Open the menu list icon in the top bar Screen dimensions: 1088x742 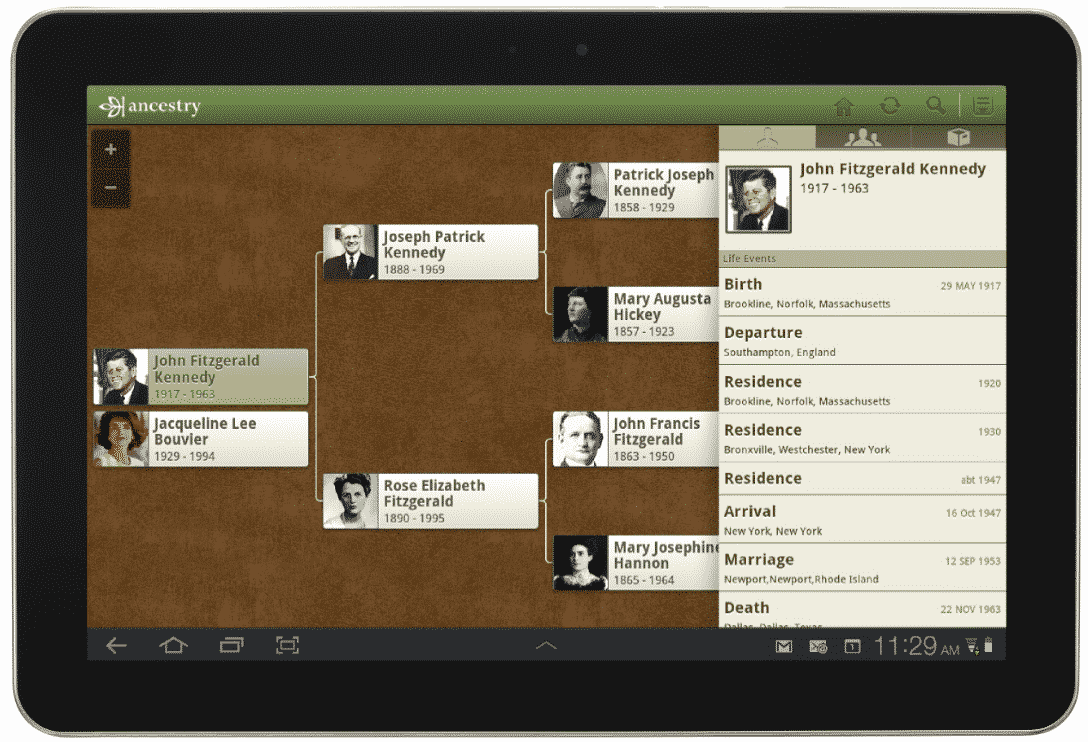coord(983,106)
